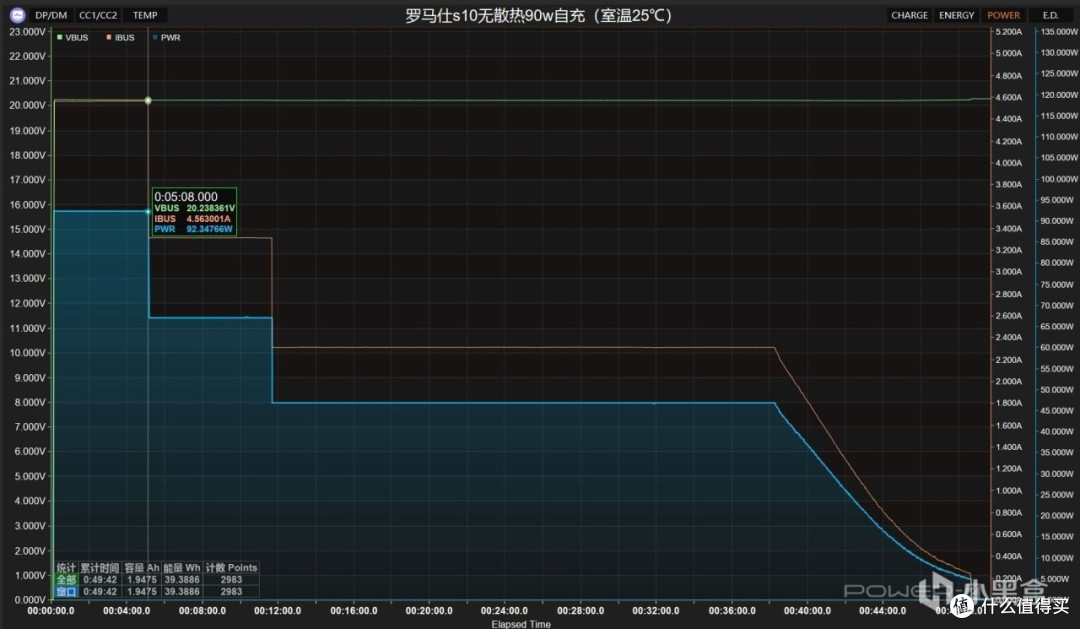
Task: Click the PWR cursor marker point
Action: pyautogui.click(x=148, y=212)
